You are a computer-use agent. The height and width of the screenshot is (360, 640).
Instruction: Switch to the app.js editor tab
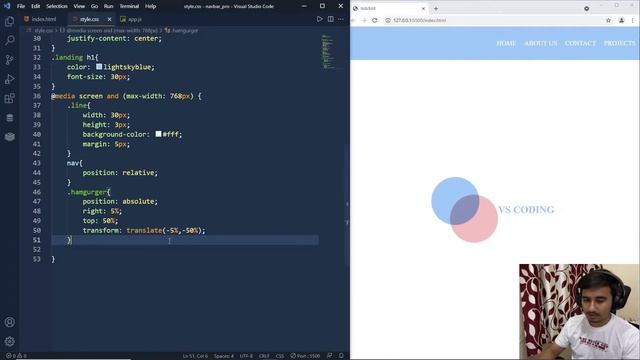coord(131,19)
